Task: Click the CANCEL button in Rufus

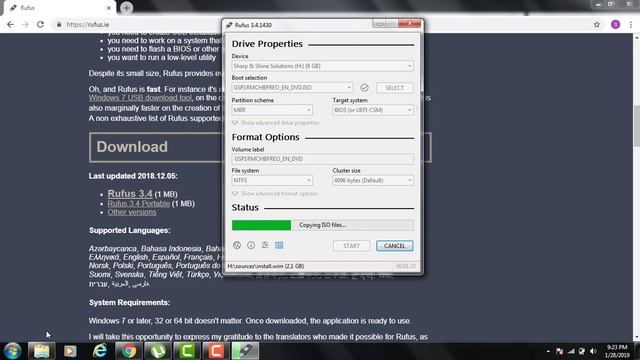Action: tap(394, 246)
